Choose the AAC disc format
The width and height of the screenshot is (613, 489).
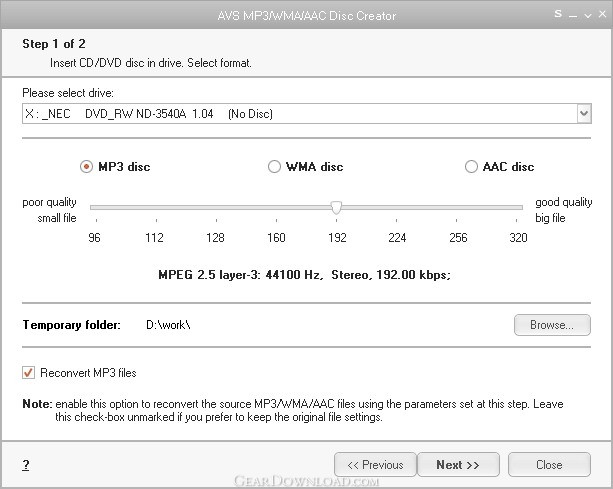pyautogui.click(x=471, y=167)
